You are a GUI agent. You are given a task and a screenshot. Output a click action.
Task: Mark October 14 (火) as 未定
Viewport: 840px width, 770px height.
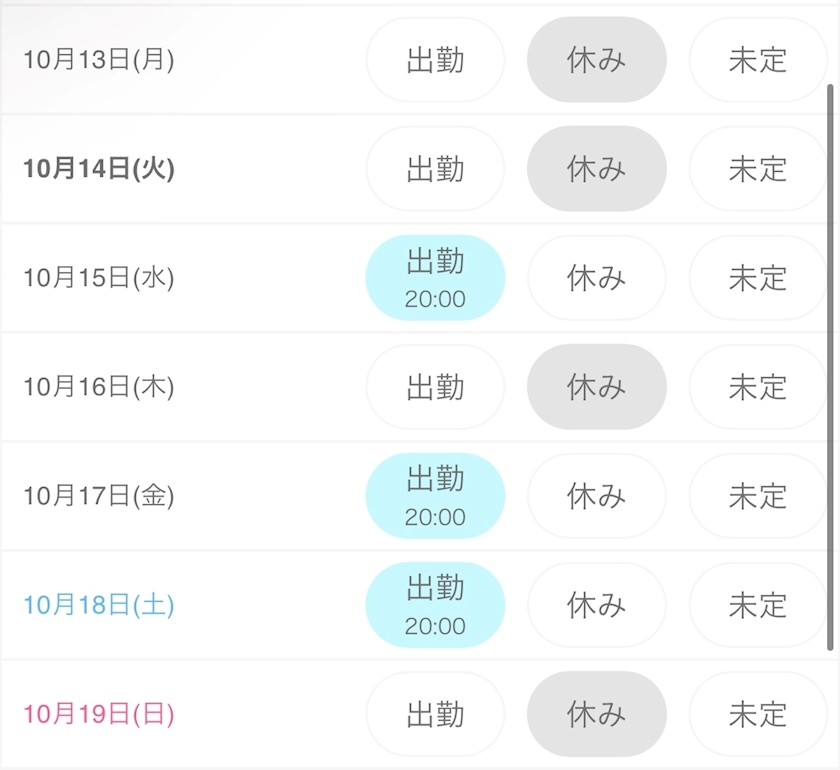pyautogui.click(x=757, y=169)
